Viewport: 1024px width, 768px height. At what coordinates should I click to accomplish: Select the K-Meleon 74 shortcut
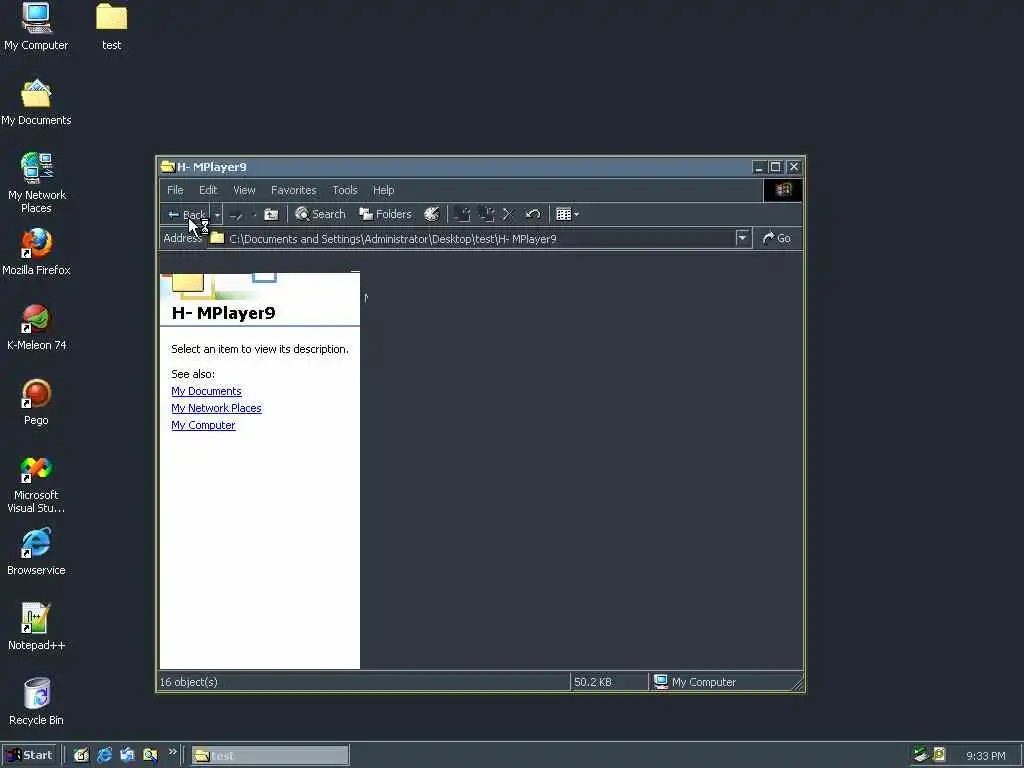pos(37,327)
